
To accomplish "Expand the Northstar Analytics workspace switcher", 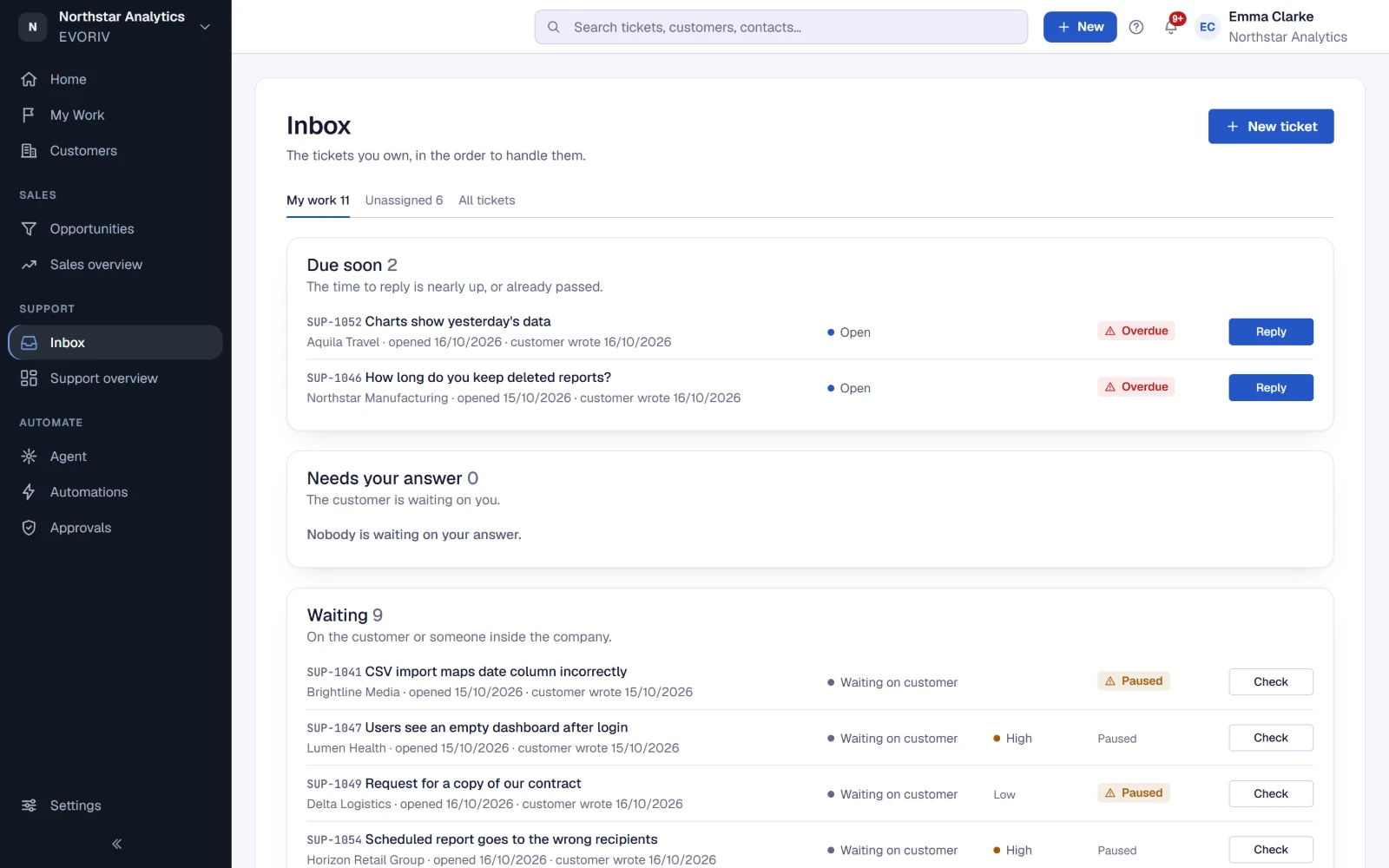I will 115,27.
